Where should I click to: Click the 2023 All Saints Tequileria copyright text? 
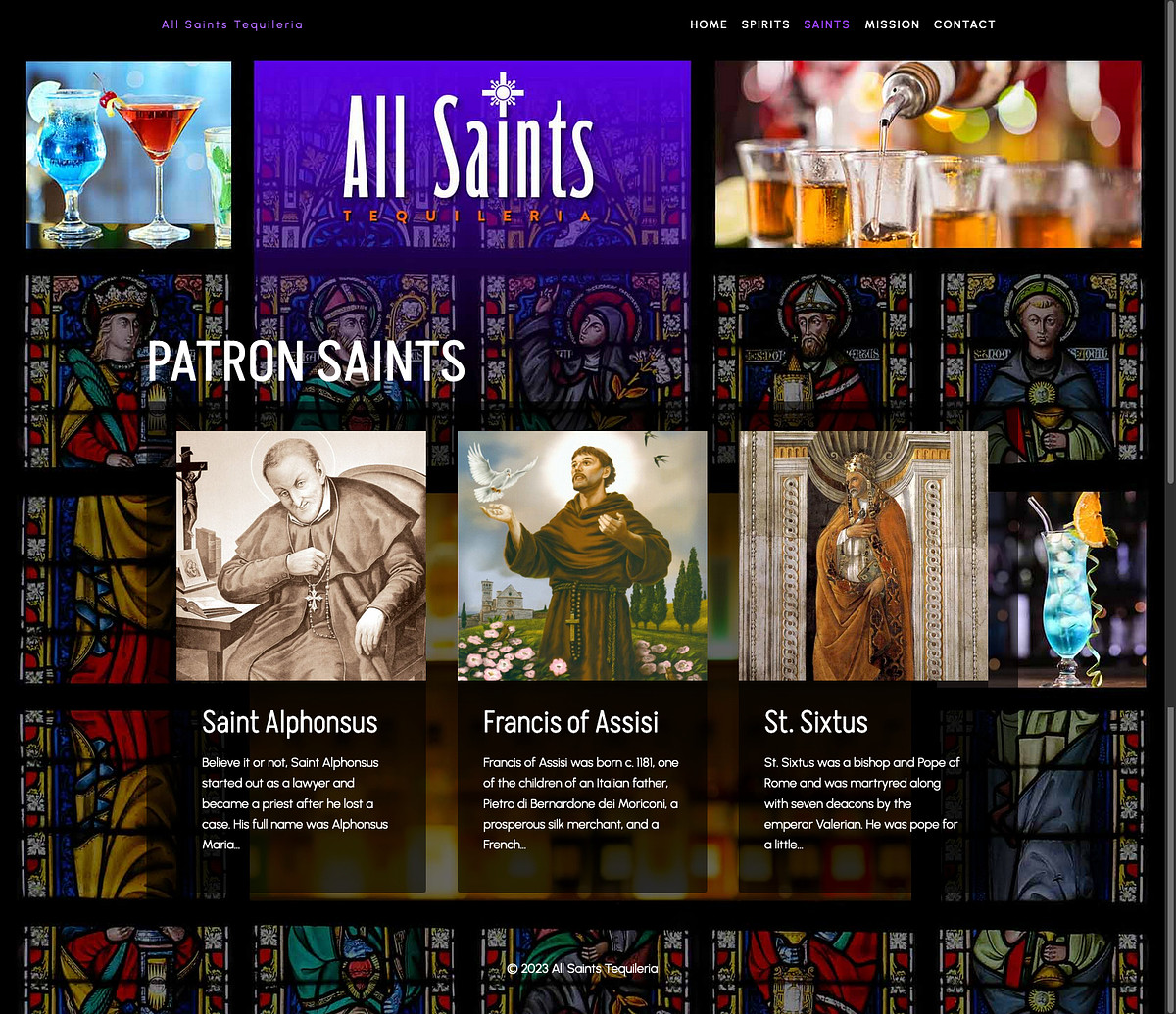click(x=582, y=968)
